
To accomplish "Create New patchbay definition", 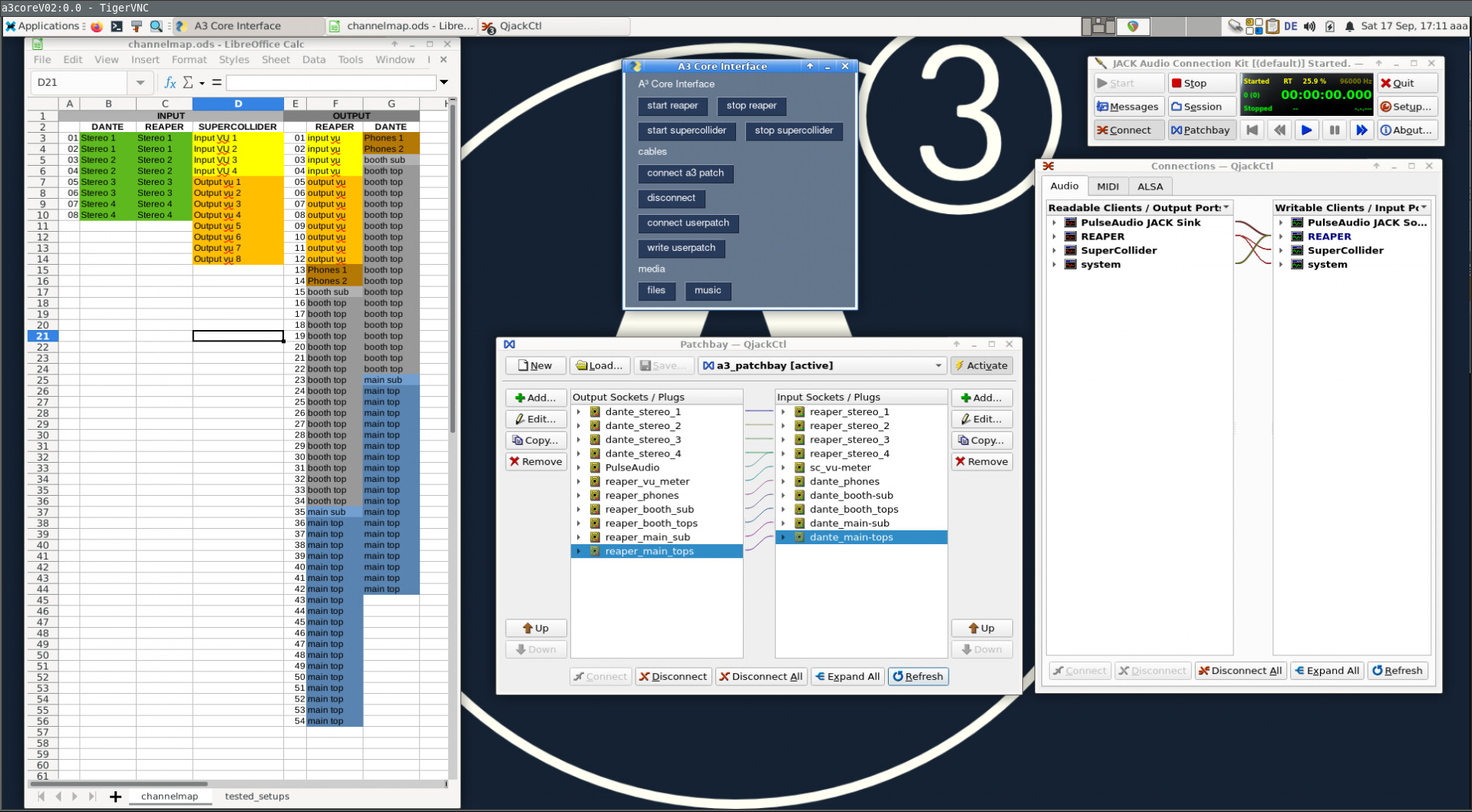I will click(535, 365).
